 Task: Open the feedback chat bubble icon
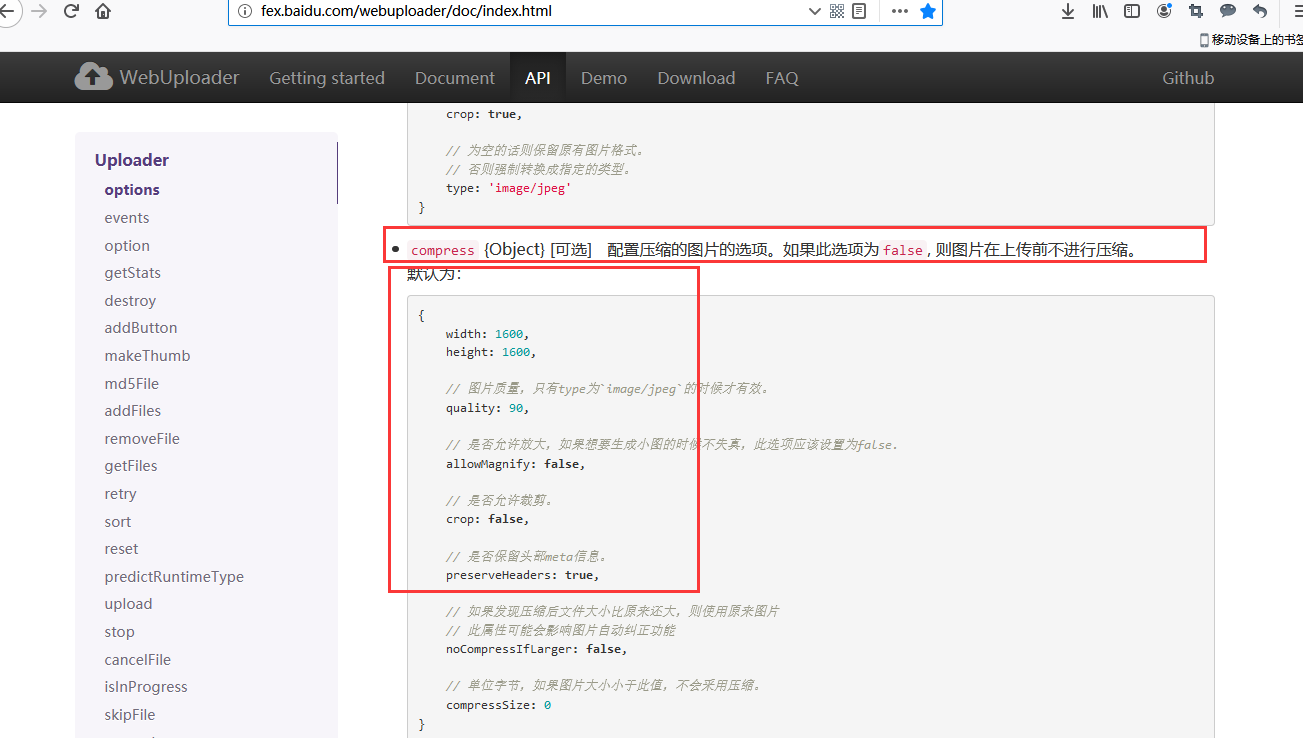pyautogui.click(x=1227, y=13)
